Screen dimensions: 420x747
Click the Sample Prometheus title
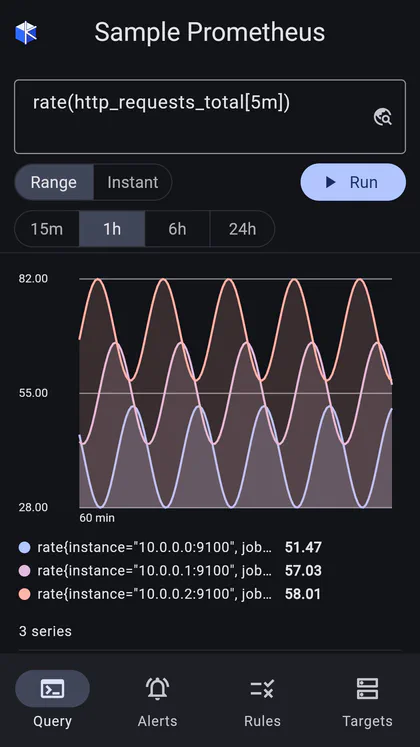[210, 33]
